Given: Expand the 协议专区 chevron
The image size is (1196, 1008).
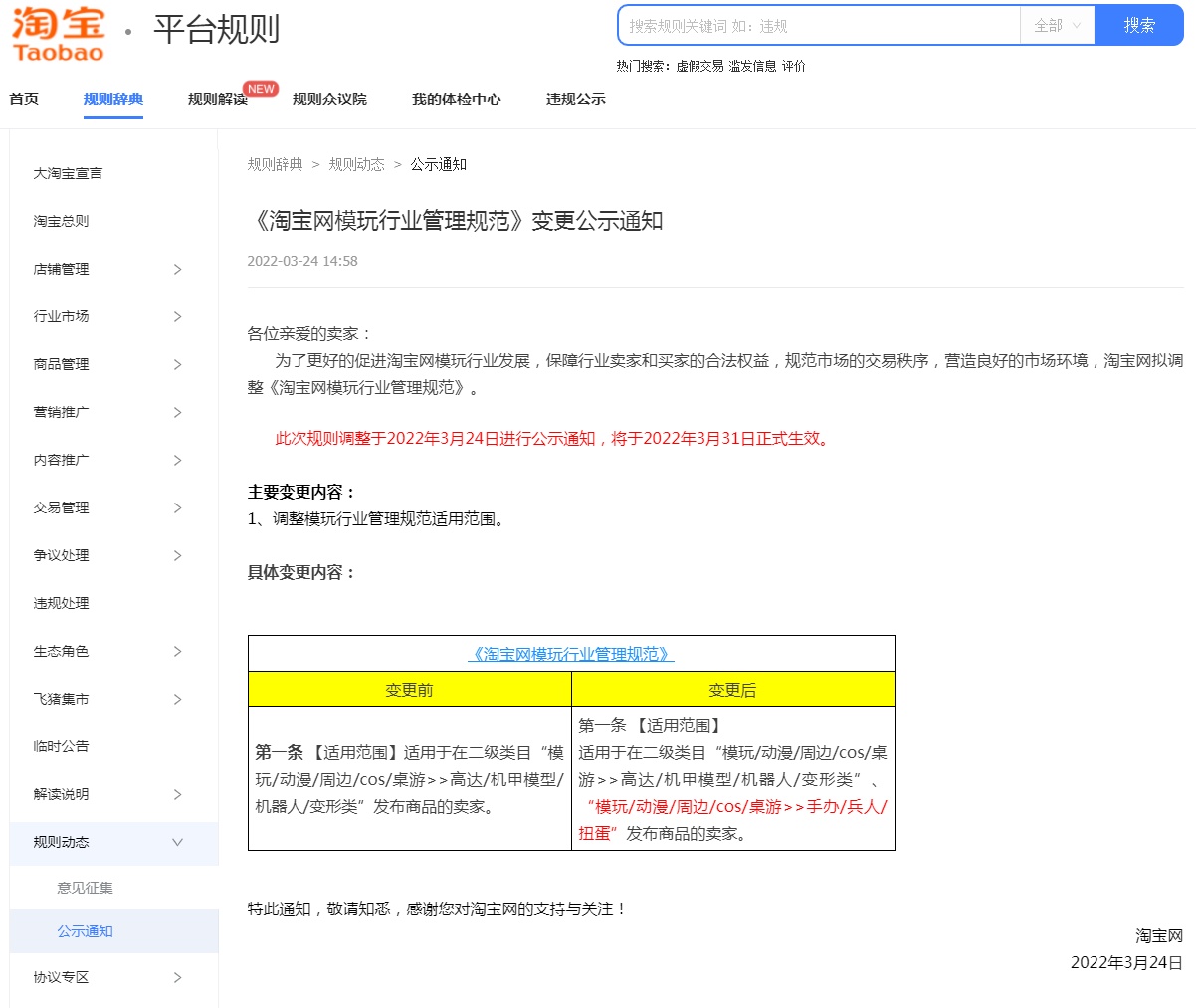Looking at the screenshot, I should pos(178,977).
